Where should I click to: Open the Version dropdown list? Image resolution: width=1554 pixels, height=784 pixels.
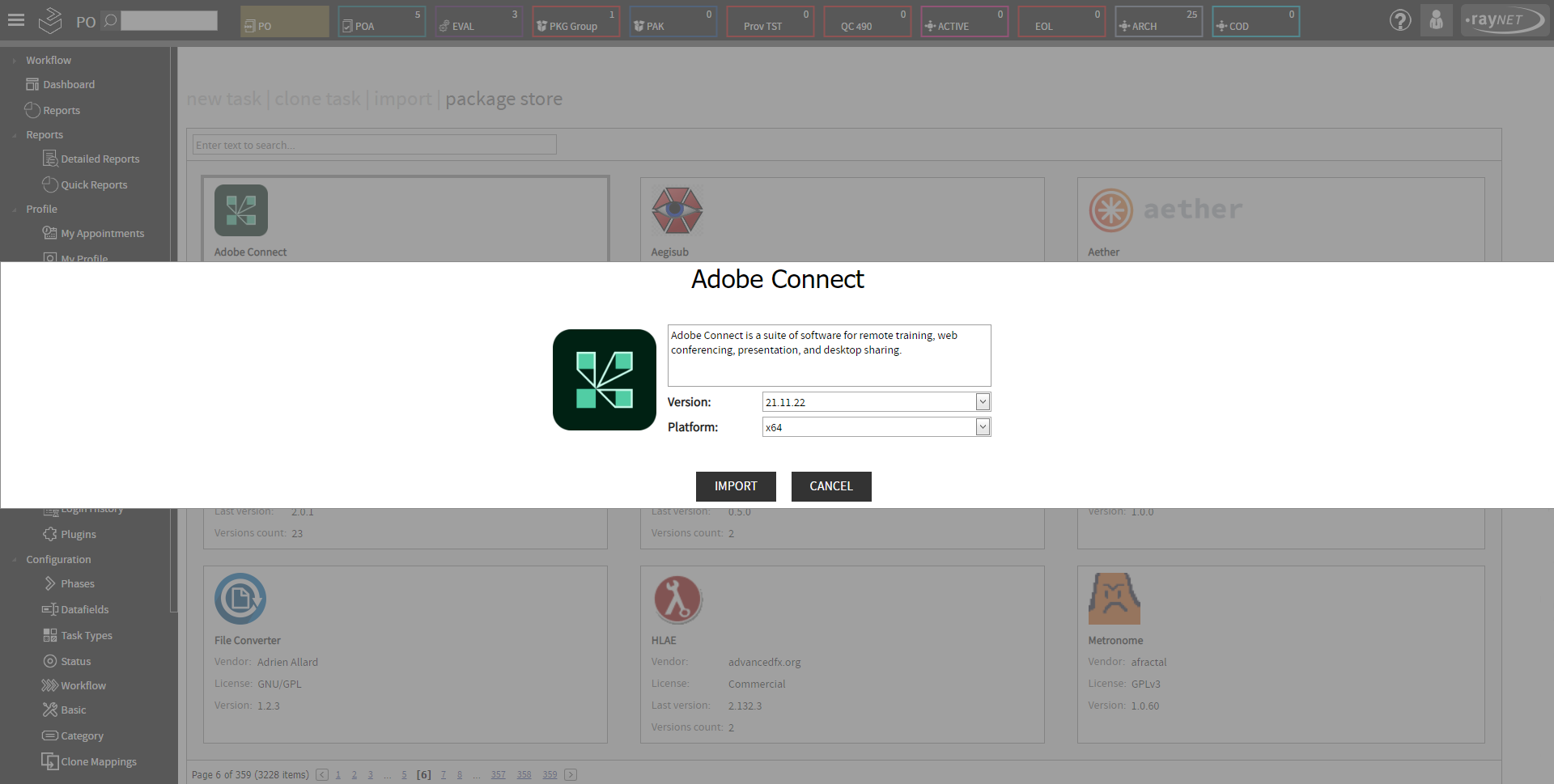click(982, 402)
